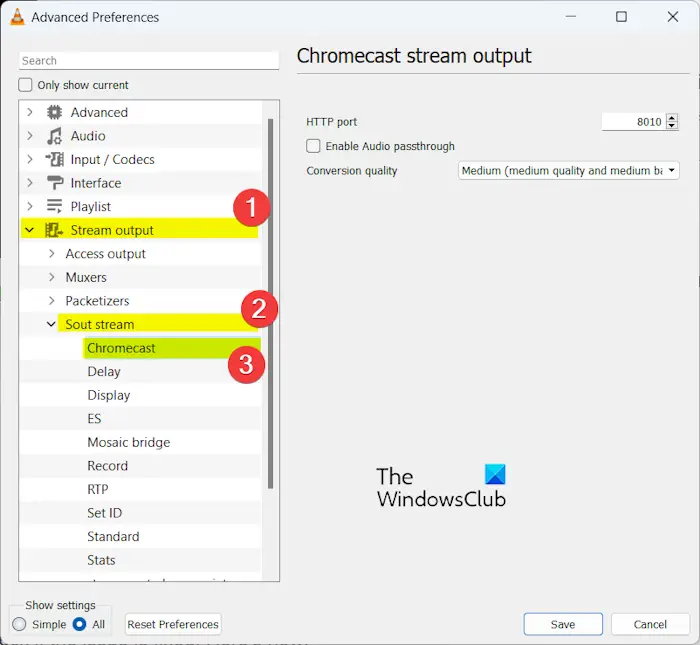Collapse the Stream output category
This screenshot has height=645, width=700.
click(29, 230)
